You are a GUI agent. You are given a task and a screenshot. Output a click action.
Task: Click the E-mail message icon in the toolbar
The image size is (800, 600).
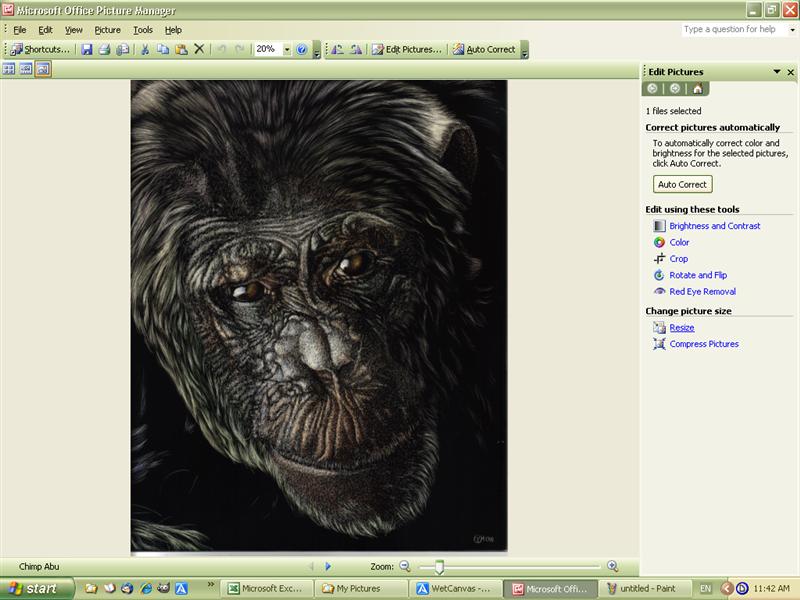(122, 49)
